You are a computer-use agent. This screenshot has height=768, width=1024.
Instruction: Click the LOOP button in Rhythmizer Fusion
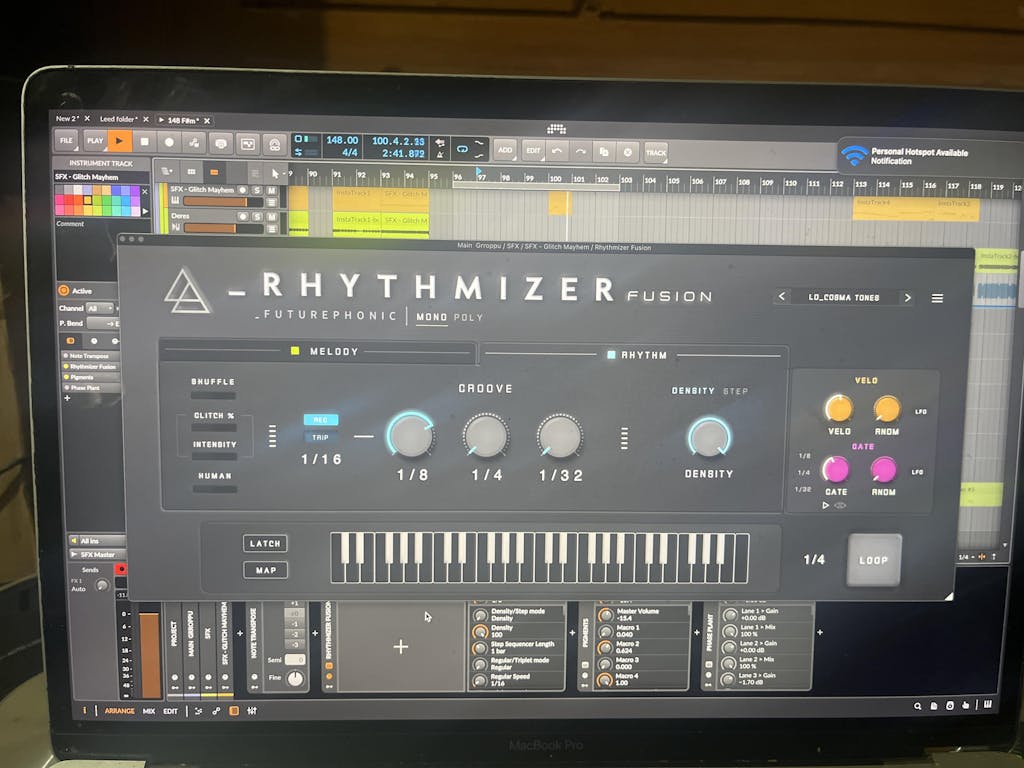872,561
